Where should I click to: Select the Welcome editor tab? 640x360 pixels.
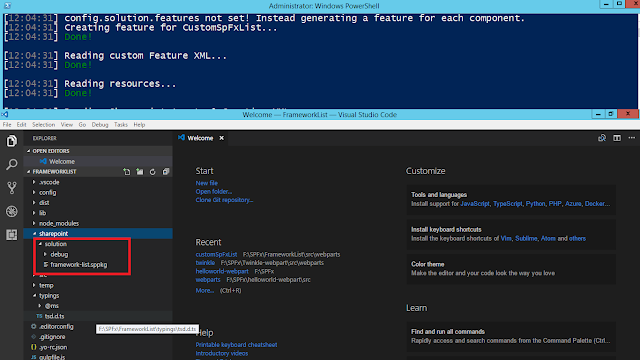pyautogui.click(x=200, y=138)
